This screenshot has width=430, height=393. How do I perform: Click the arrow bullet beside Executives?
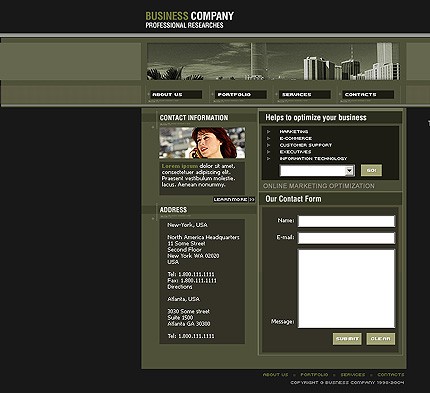coord(269,152)
